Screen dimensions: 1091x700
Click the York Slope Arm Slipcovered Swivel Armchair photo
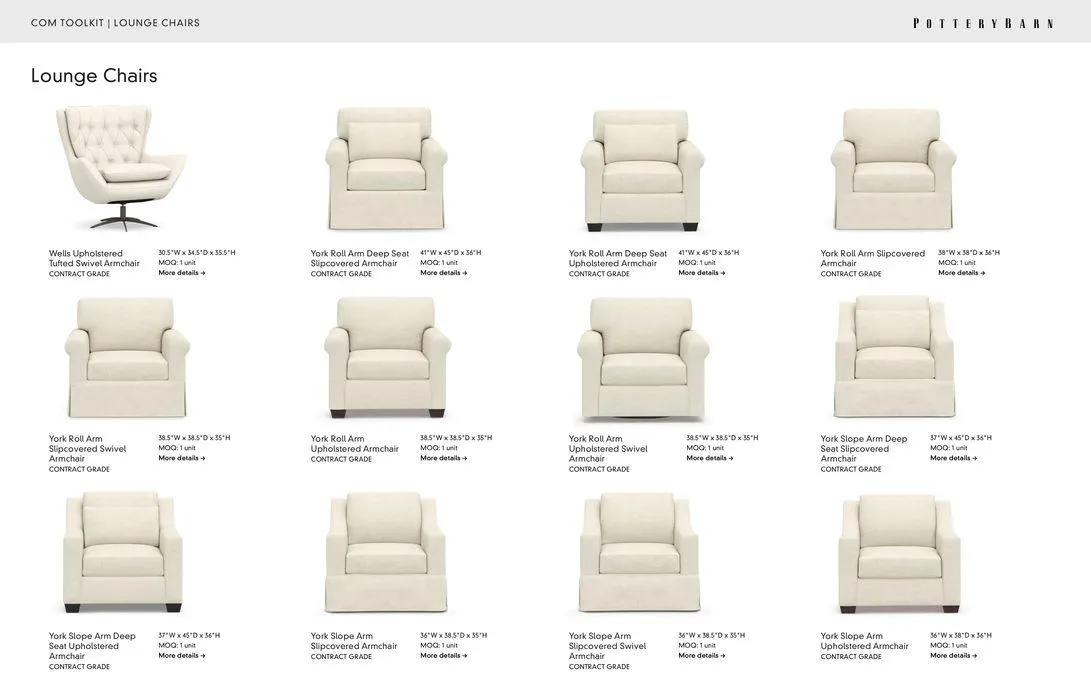click(639, 553)
